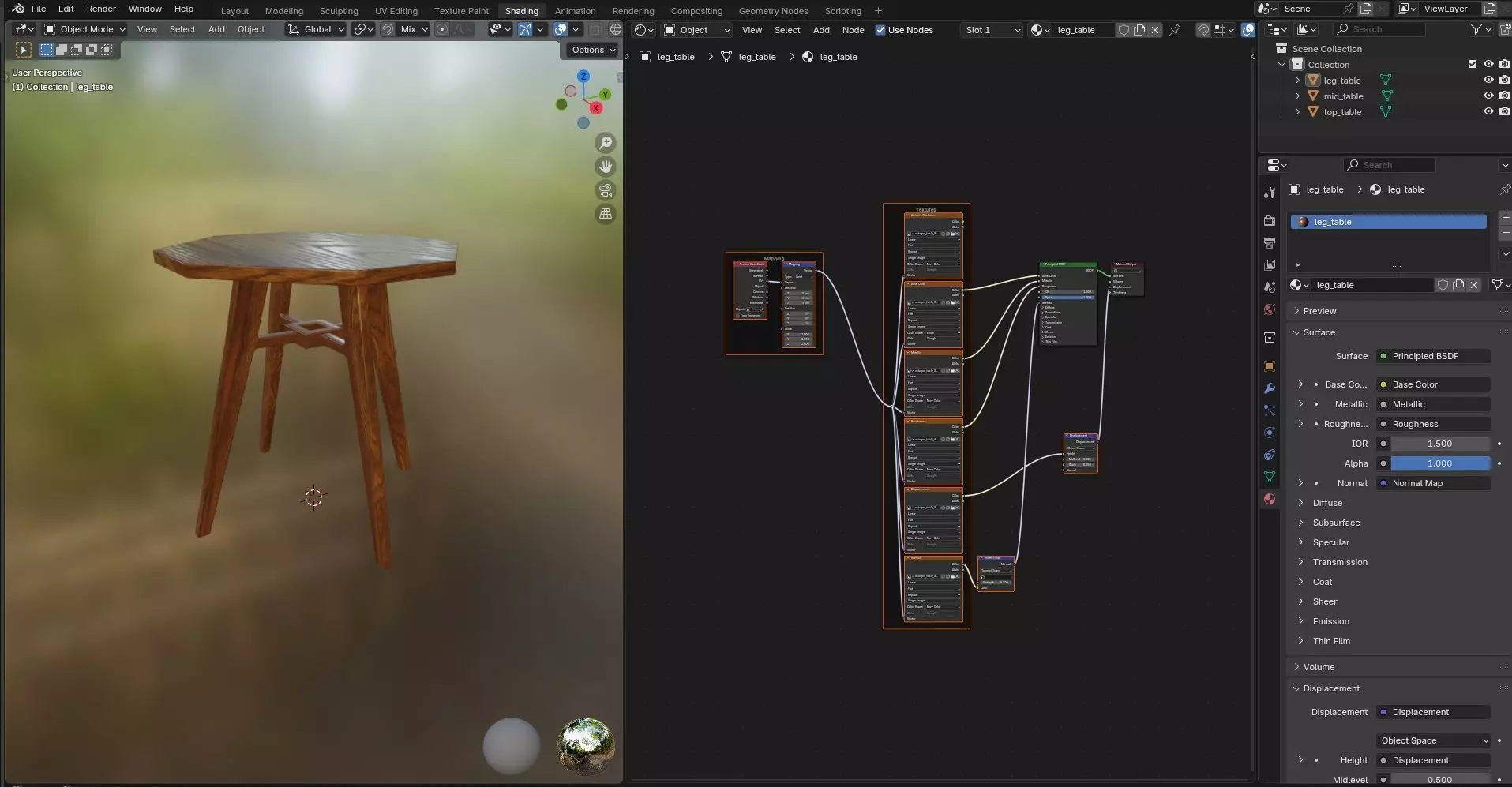Switch to the Geometry Nodes workspace tab
Viewport: 1512px width, 787px height.
[773, 11]
